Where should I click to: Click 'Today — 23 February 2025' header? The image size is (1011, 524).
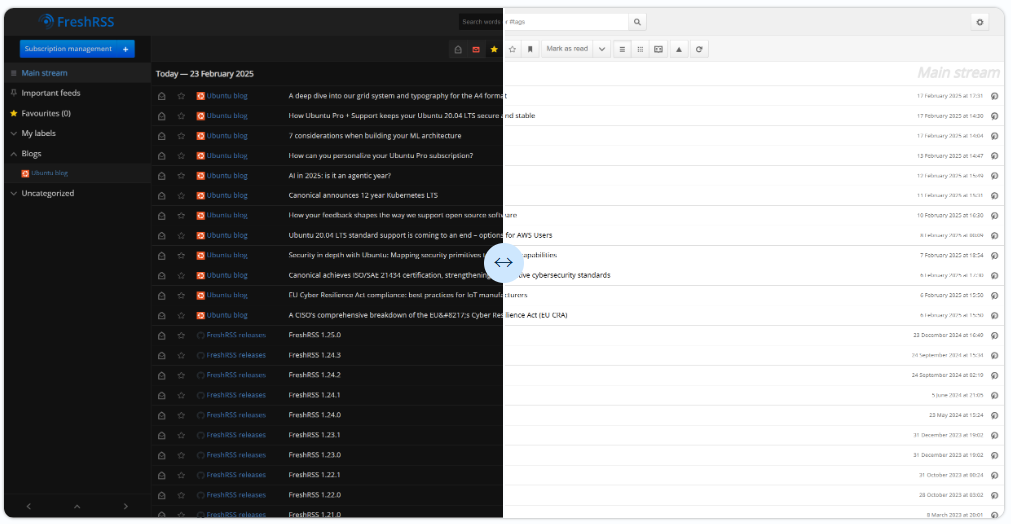click(x=204, y=74)
